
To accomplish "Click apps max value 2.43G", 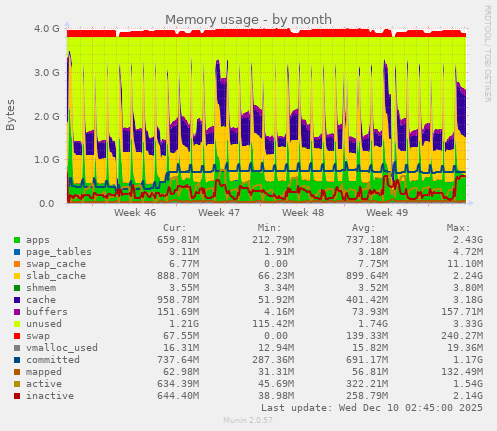I will coord(468,240).
